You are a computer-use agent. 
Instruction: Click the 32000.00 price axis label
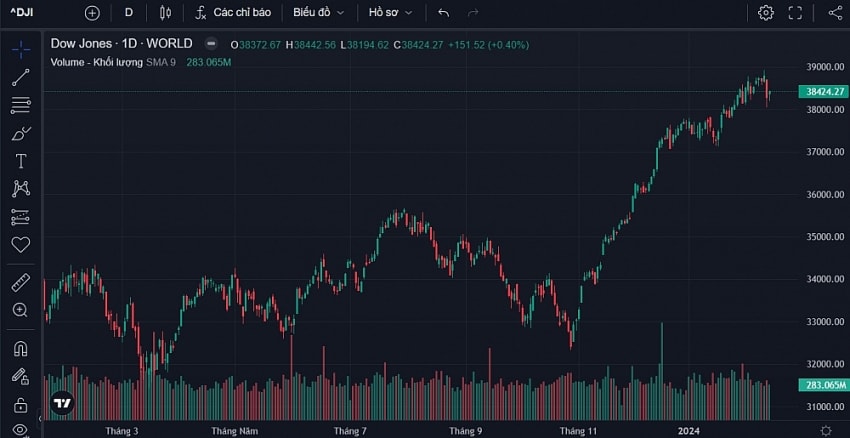pos(825,364)
